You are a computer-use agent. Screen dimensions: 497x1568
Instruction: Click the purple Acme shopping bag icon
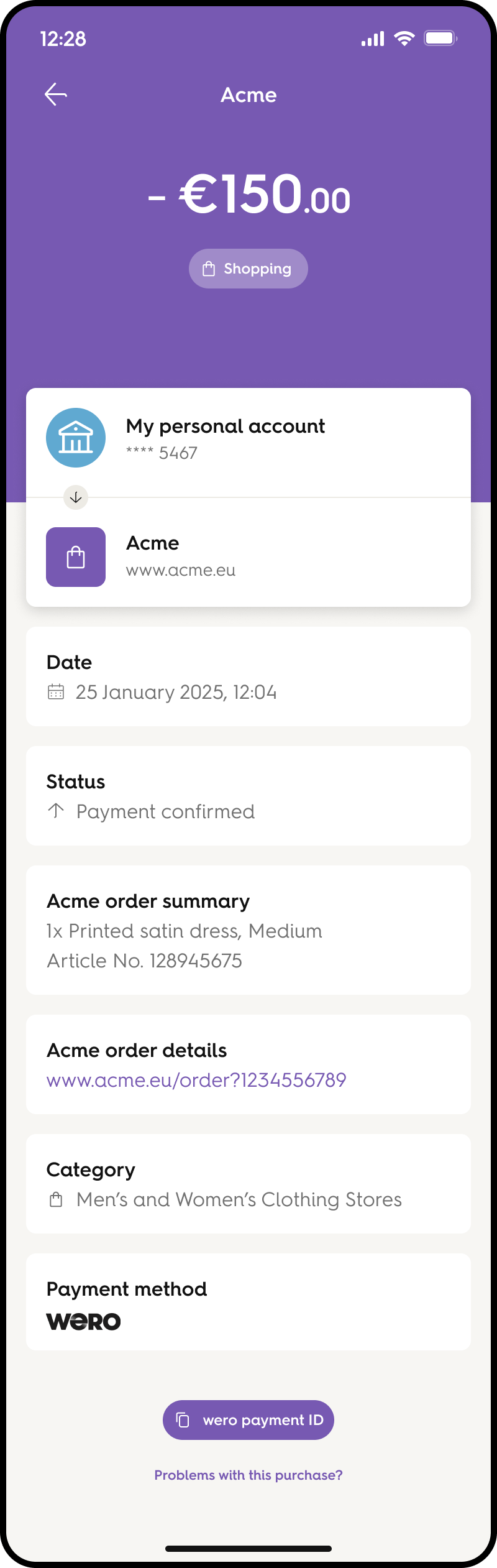point(76,557)
